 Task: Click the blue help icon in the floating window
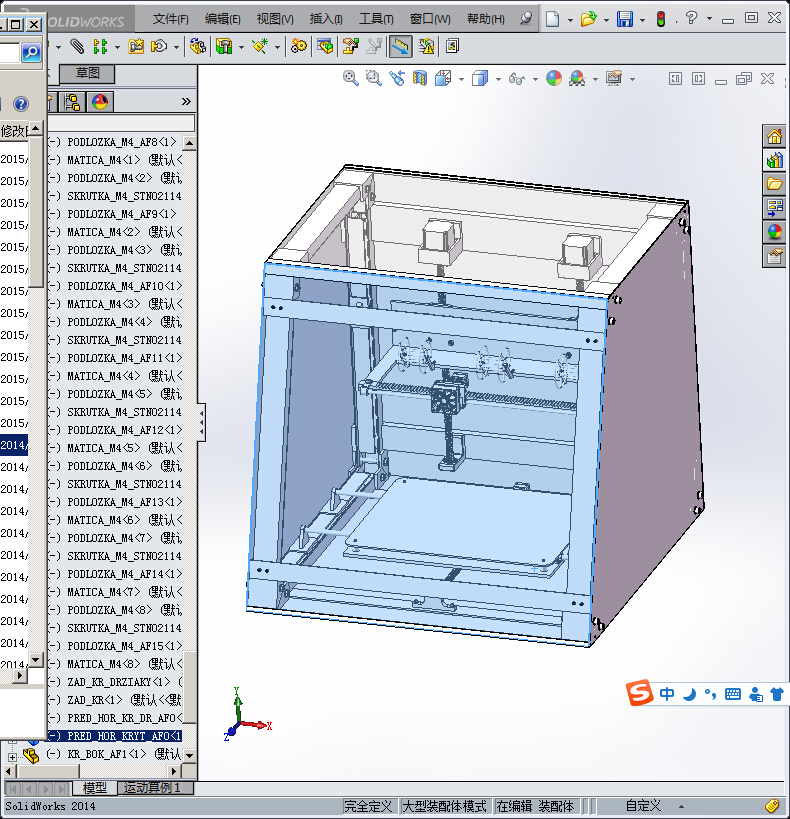(x=21, y=104)
